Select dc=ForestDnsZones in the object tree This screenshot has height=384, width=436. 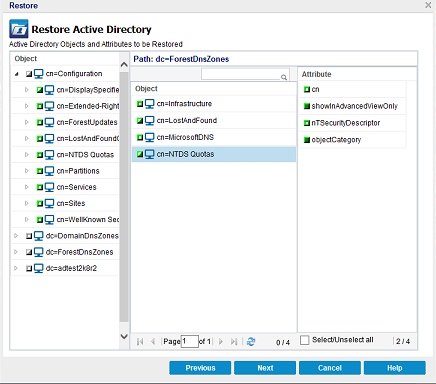(x=79, y=252)
